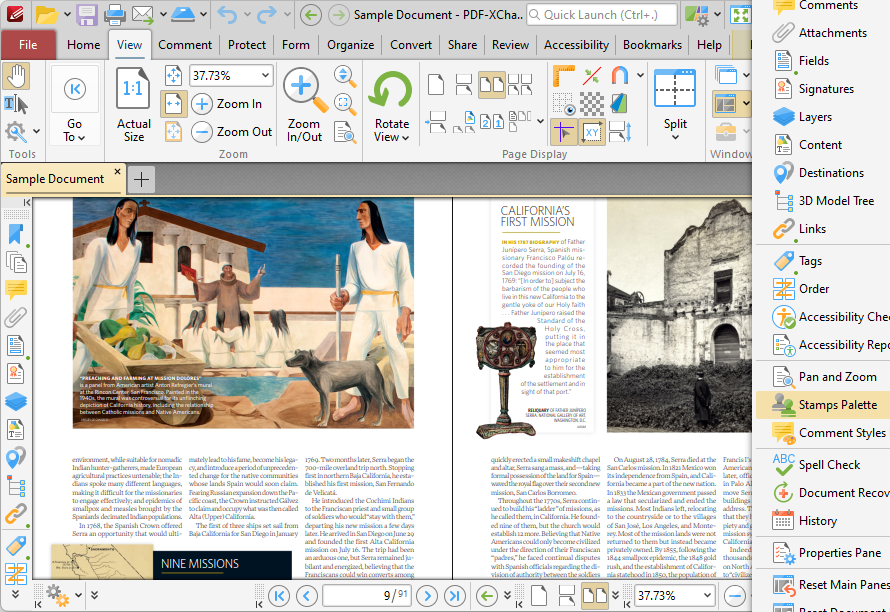Click the Save icon in quick toolbar

87,15
